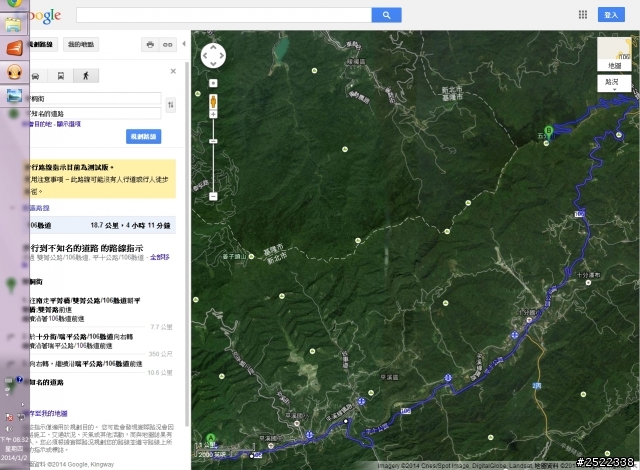Click green marker B on map
Viewport: 640px width, 470px height.
(x=549, y=132)
